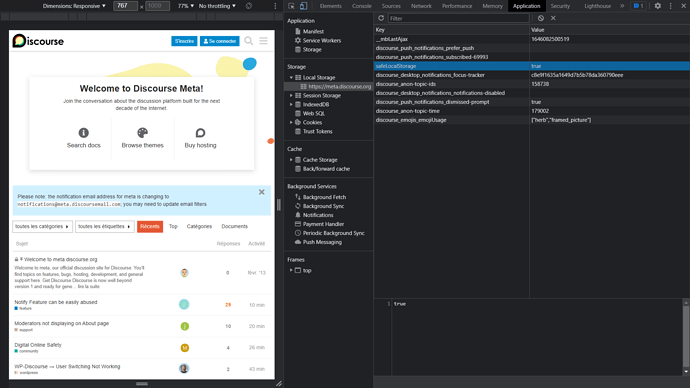Toggle the device toolbar icon
Image resolution: width=690 pixels, height=388 pixels.
pos(303,6)
